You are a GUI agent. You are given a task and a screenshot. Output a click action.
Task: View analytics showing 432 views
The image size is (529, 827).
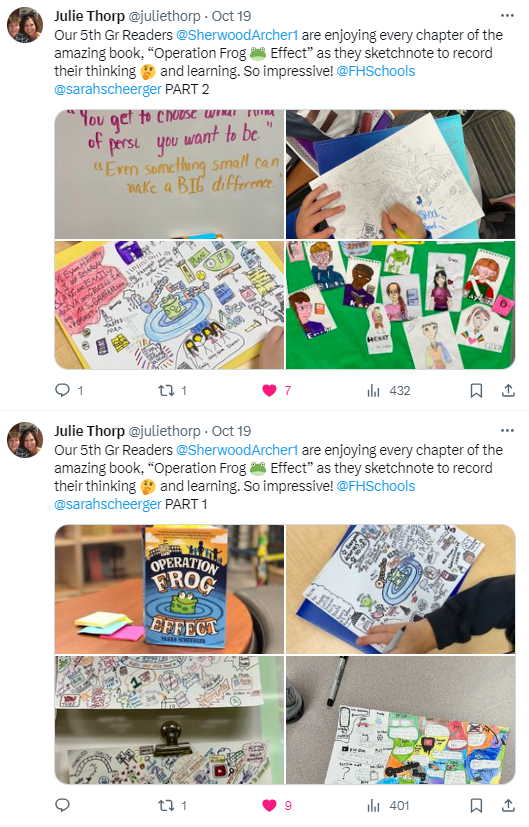pyautogui.click(x=388, y=390)
